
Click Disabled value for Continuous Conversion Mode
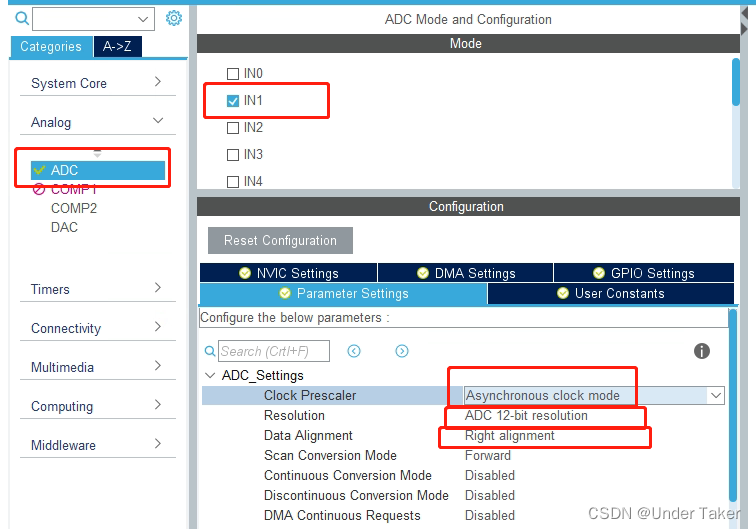490,475
